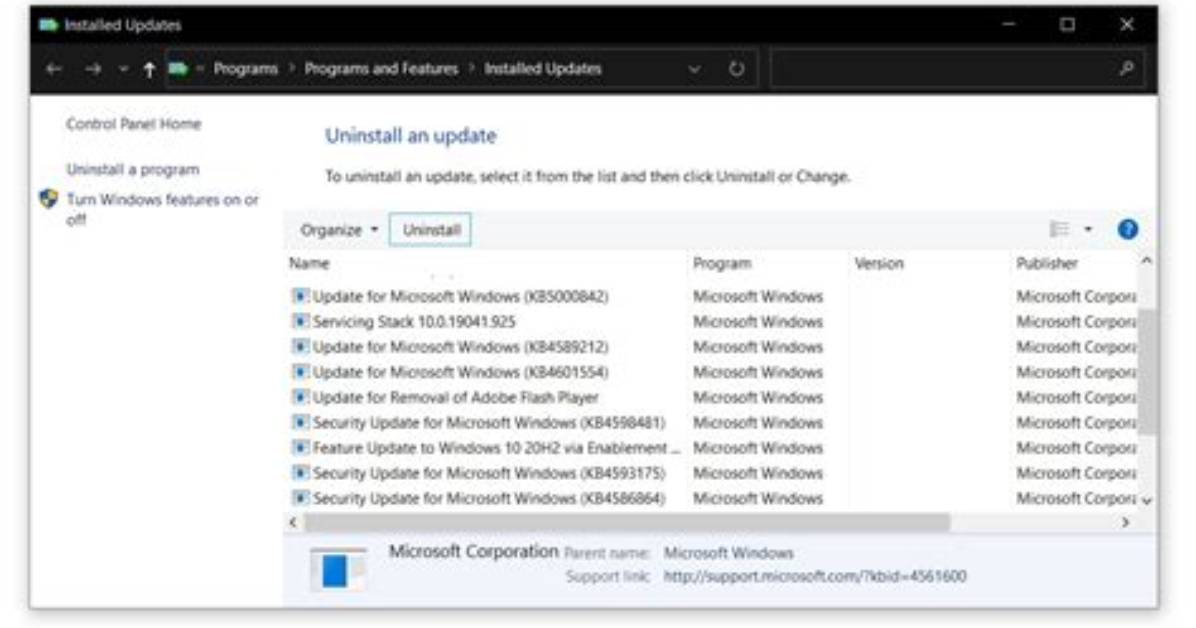Select Security Update (KB4593175) row
The height and width of the screenshot is (628, 1196).
(x=488, y=472)
